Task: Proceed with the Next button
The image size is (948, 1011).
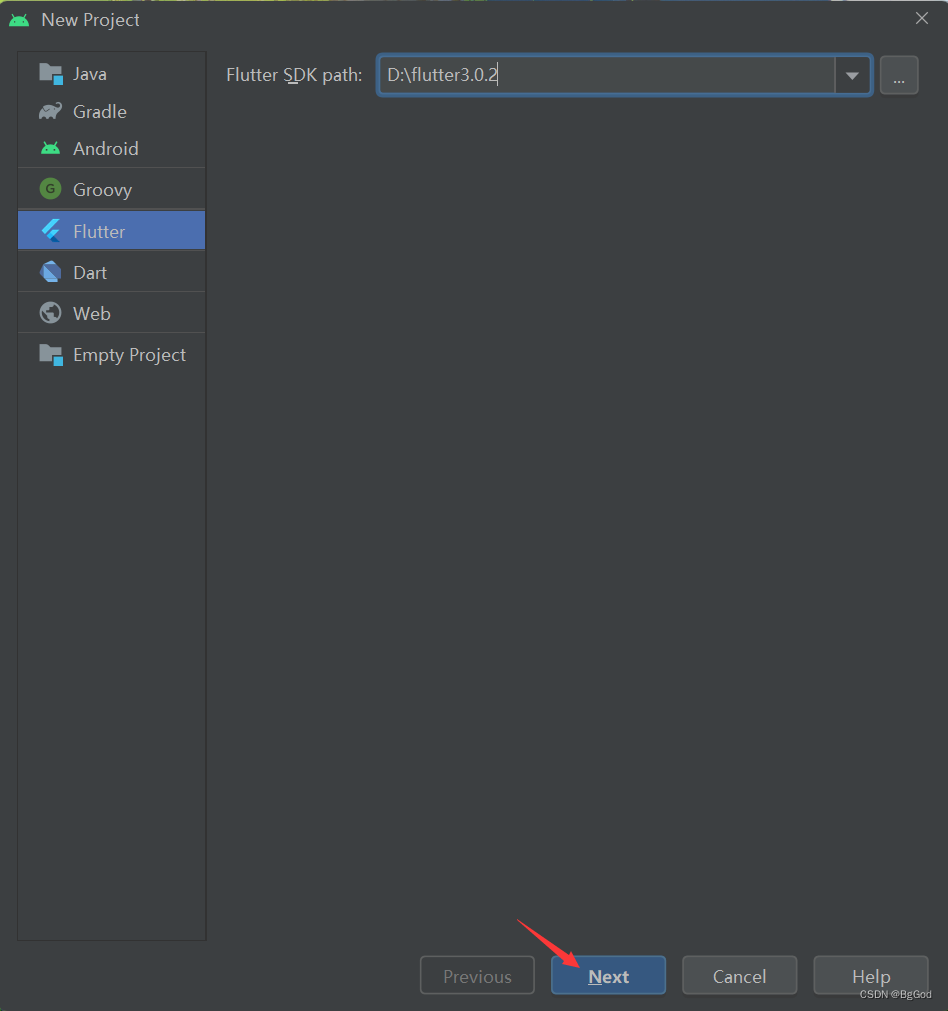Action: tap(608, 976)
